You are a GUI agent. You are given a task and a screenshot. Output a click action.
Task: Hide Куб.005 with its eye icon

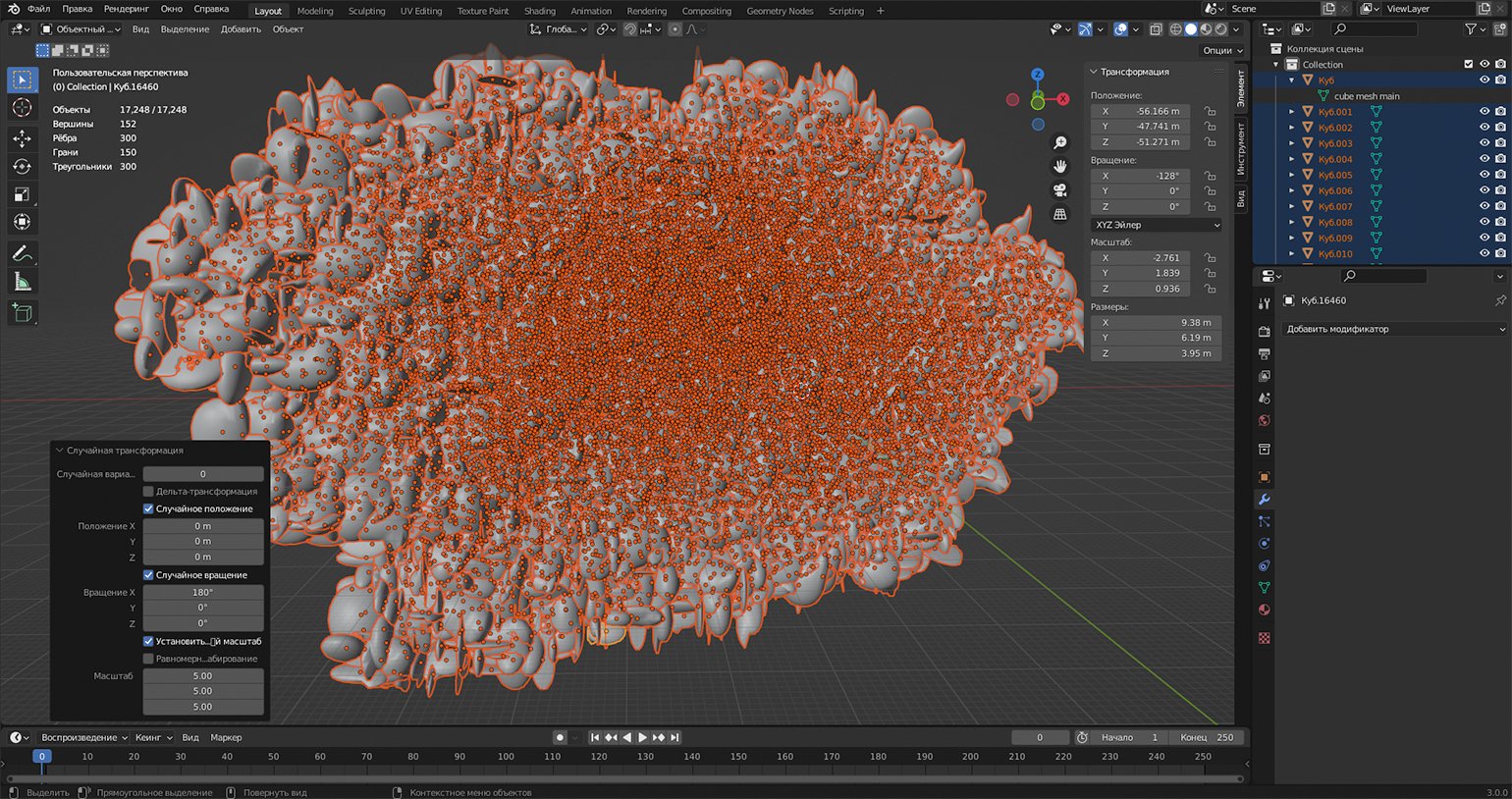pos(1485,175)
